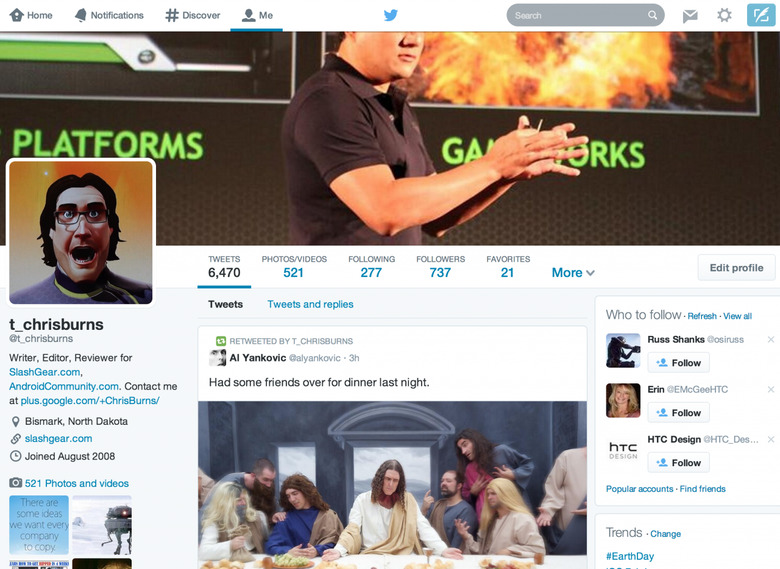Dismiss HTC Design suggestion
The width and height of the screenshot is (780, 569).
click(771, 439)
